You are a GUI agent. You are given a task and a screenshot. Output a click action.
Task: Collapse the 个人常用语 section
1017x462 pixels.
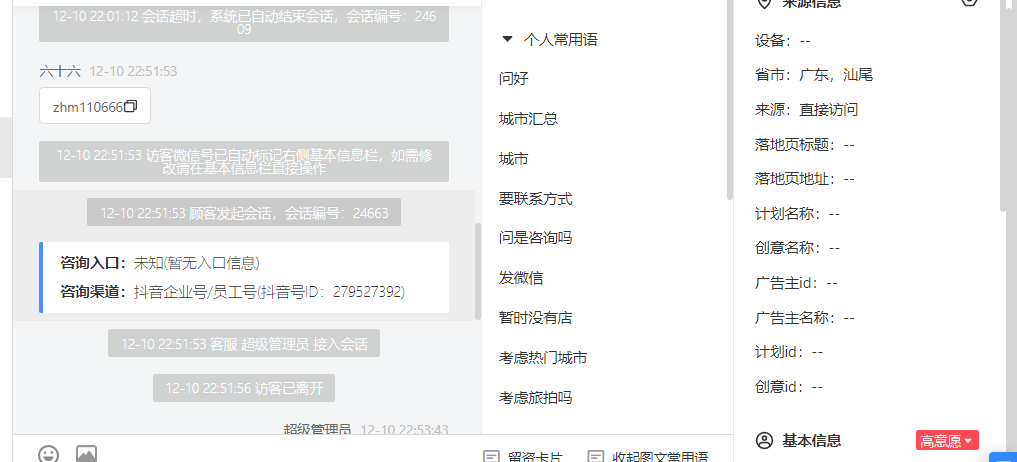[x=507, y=40]
